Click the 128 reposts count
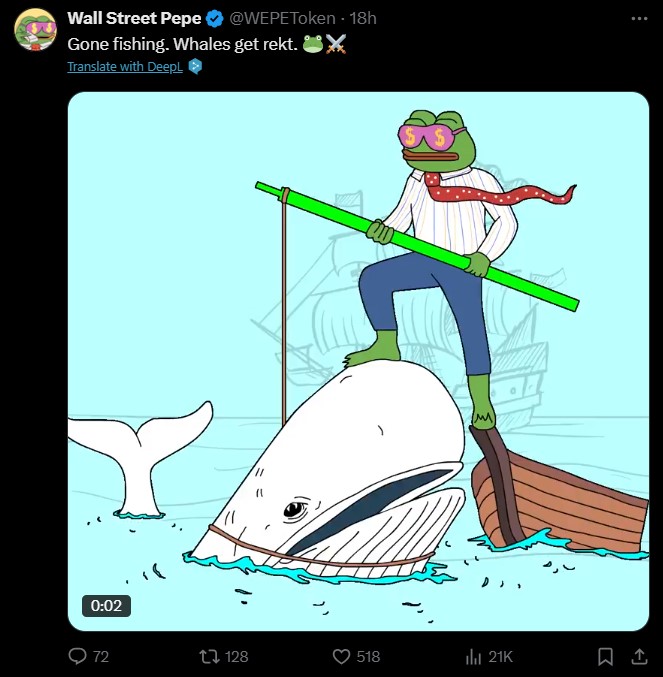 point(237,657)
